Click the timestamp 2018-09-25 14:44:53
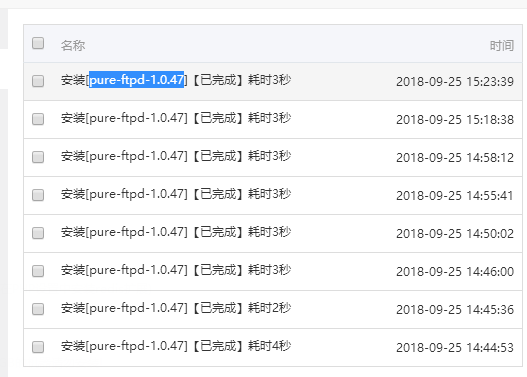The image size is (527, 377). tap(455, 347)
